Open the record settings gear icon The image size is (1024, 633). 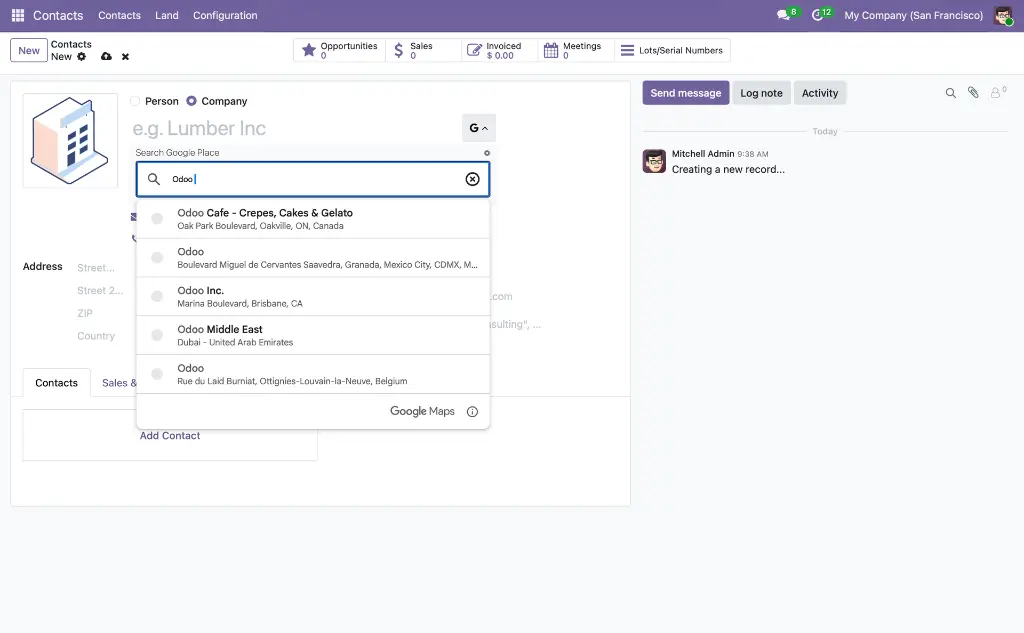point(82,57)
